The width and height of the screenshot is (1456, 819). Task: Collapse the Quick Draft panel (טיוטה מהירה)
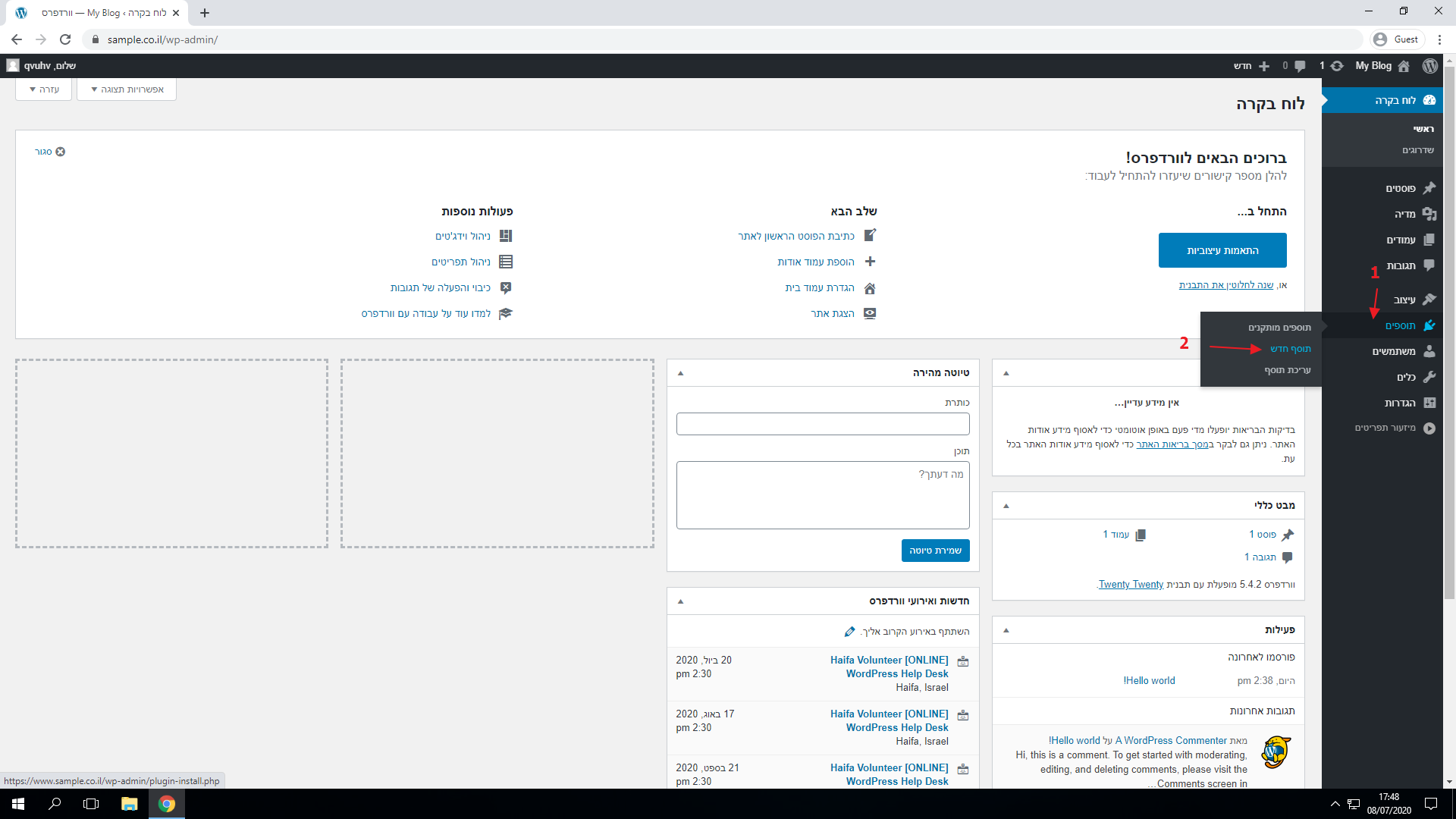(680, 373)
